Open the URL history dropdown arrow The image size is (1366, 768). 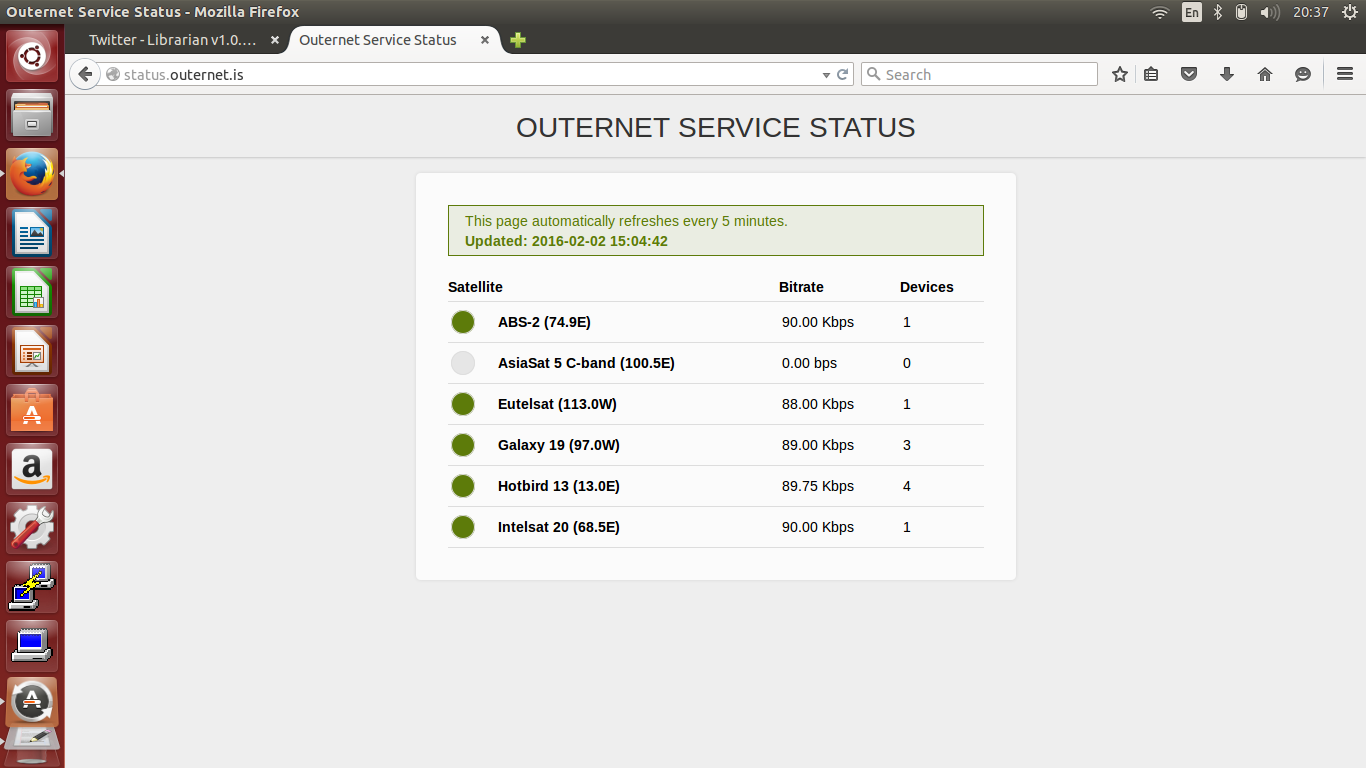coord(826,75)
